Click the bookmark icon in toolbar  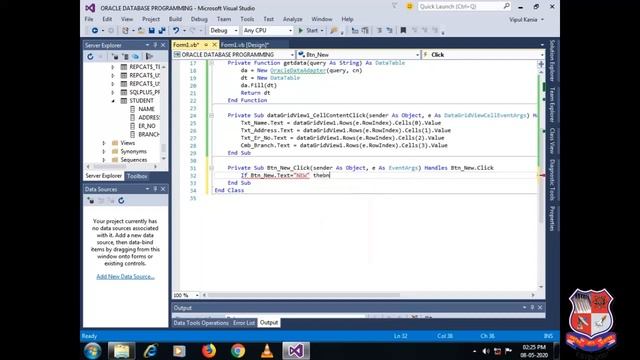click(x=403, y=31)
